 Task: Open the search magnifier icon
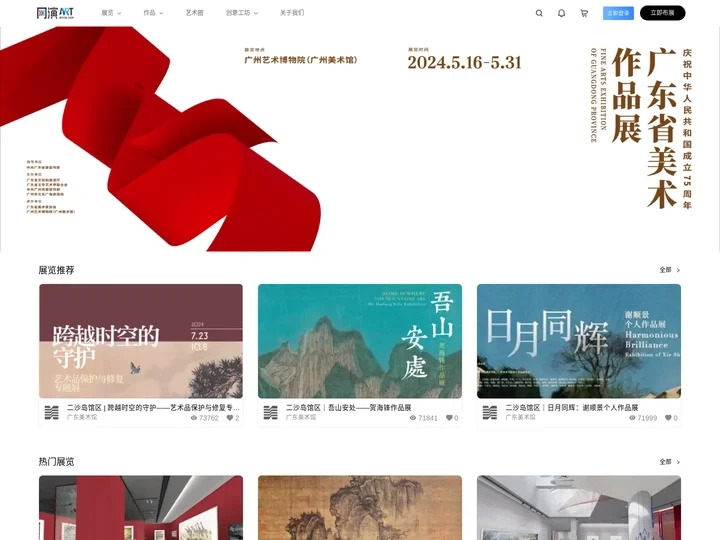[x=539, y=13]
